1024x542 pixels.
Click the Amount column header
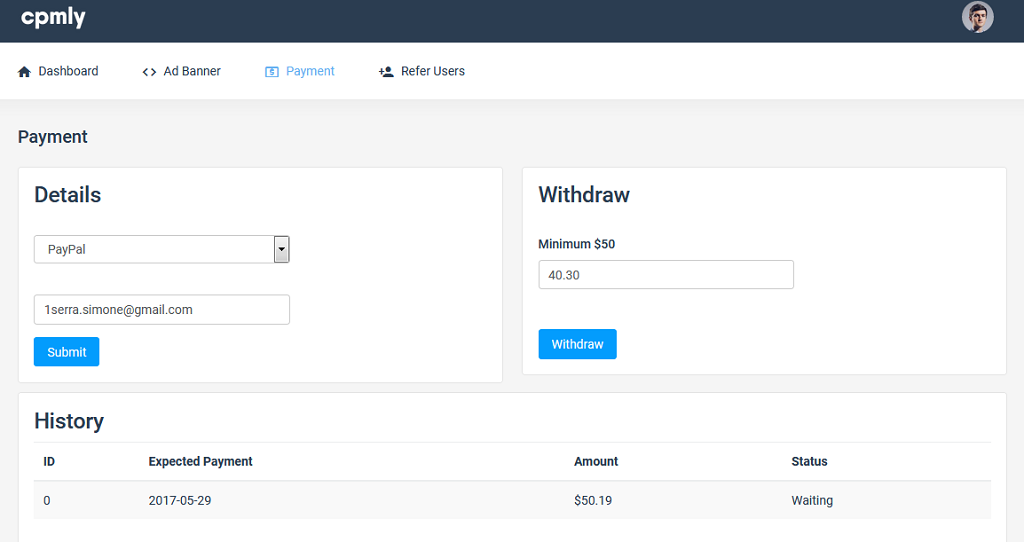596,462
